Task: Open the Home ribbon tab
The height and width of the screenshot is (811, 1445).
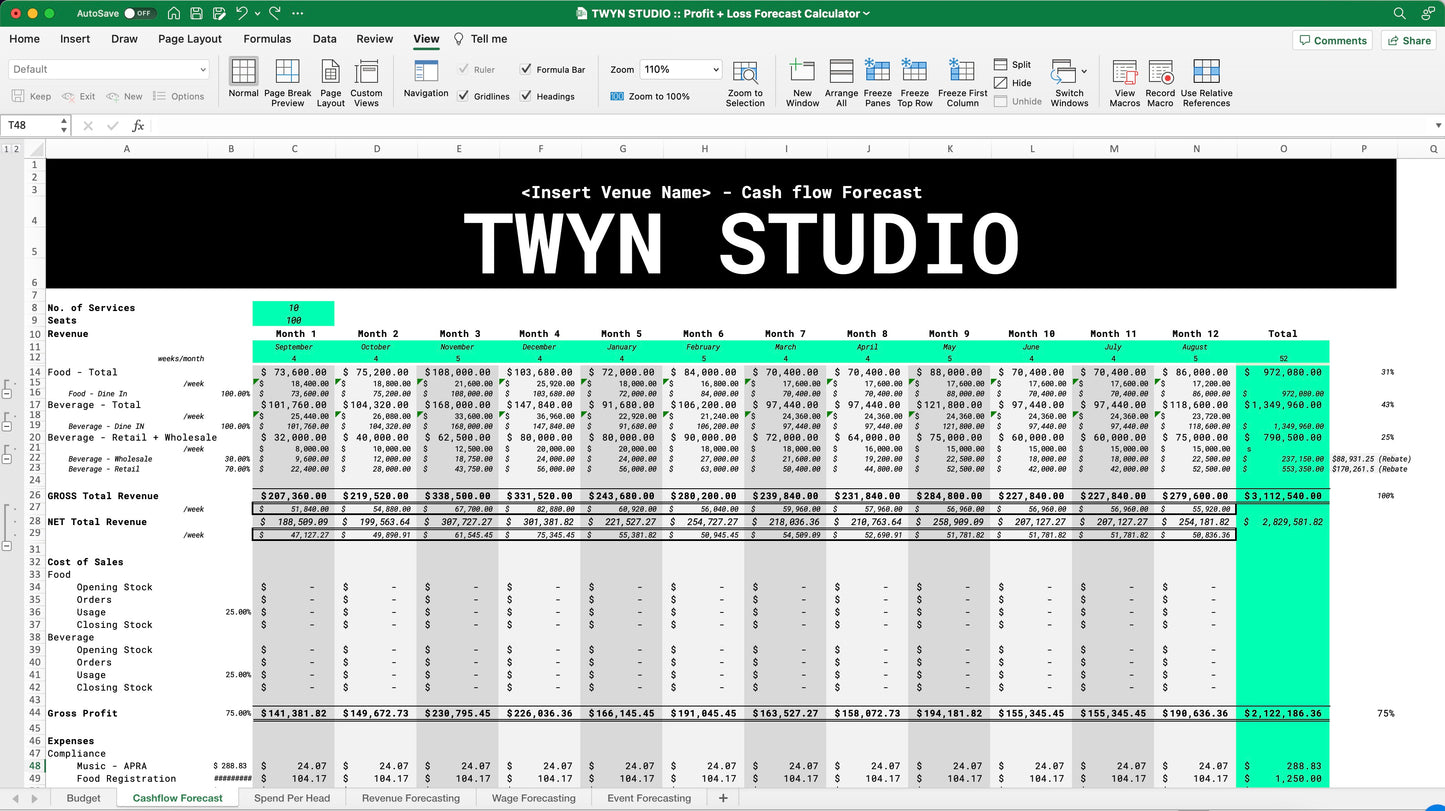Action: point(24,39)
